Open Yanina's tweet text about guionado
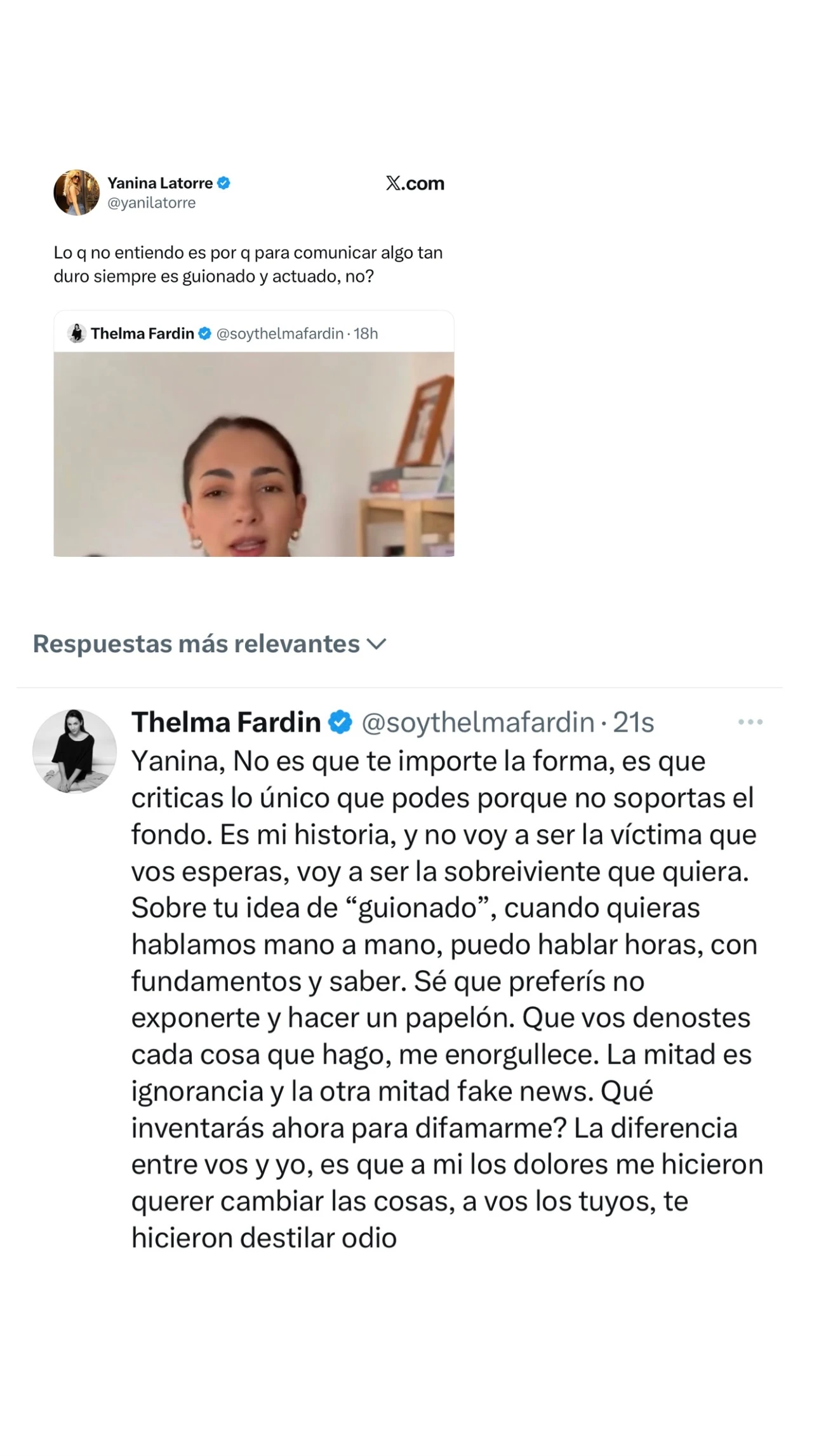The image size is (819, 1456). [248, 265]
